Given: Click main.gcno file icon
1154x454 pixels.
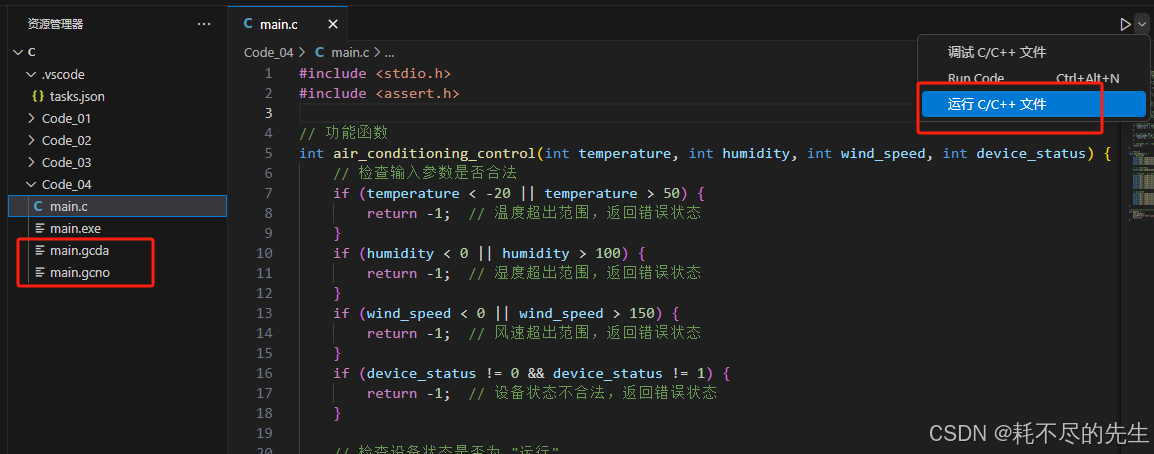Looking at the screenshot, I should (x=39, y=273).
